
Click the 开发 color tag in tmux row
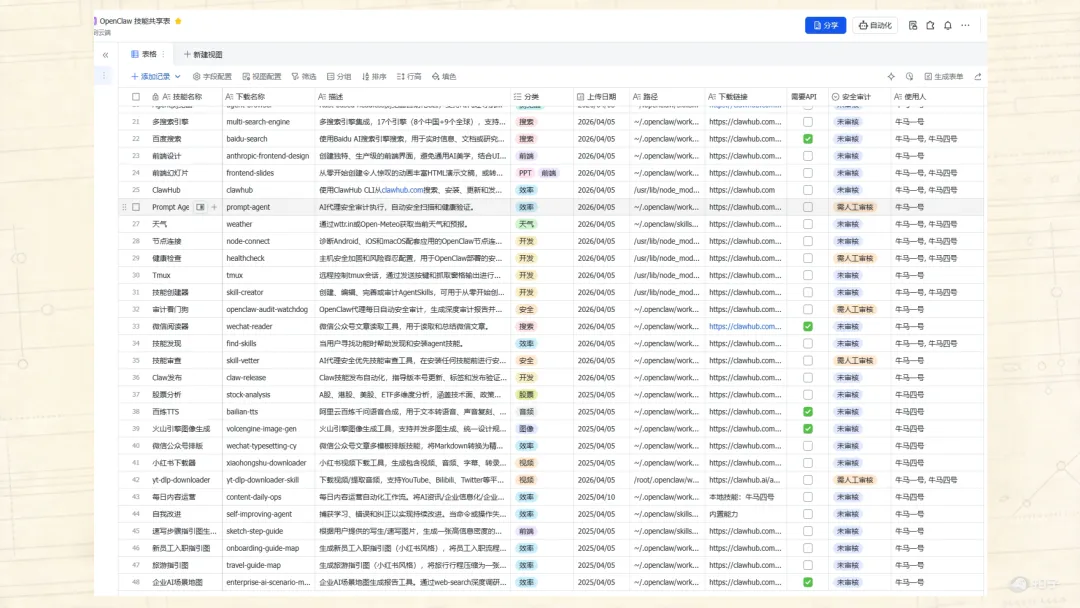tap(526, 275)
